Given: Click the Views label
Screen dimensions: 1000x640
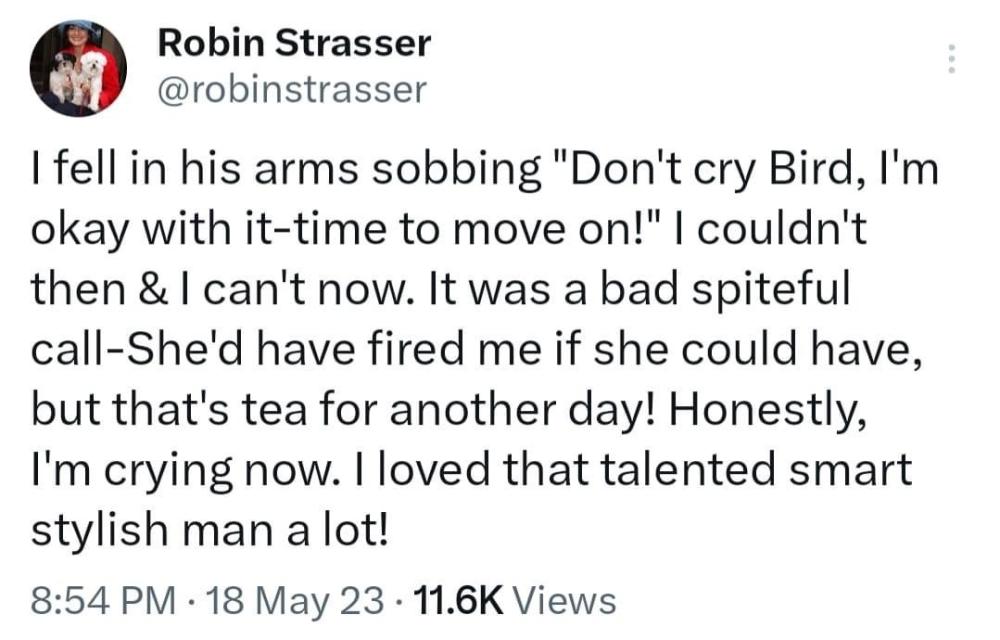Looking at the screenshot, I should [x=569, y=600].
